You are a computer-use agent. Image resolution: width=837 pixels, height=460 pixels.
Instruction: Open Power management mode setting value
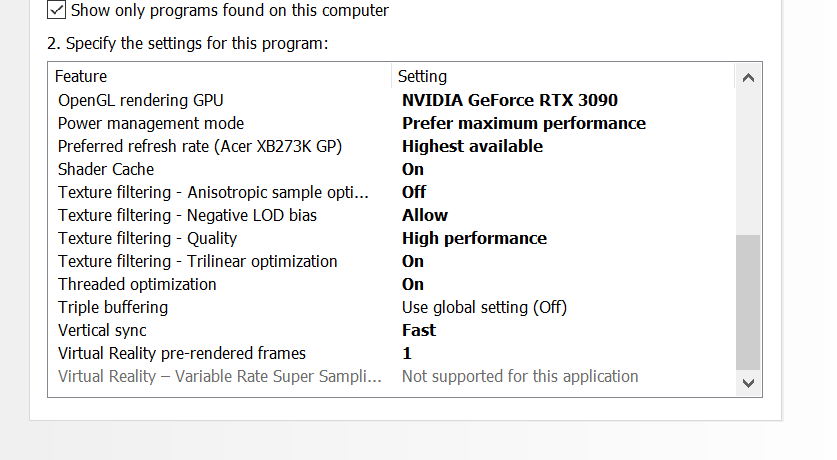[524, 123]
